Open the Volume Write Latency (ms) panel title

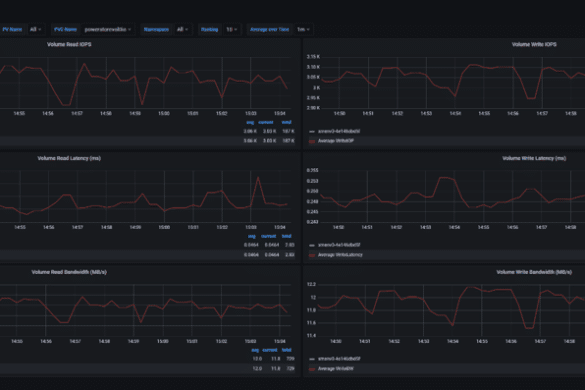click(534, 158)
